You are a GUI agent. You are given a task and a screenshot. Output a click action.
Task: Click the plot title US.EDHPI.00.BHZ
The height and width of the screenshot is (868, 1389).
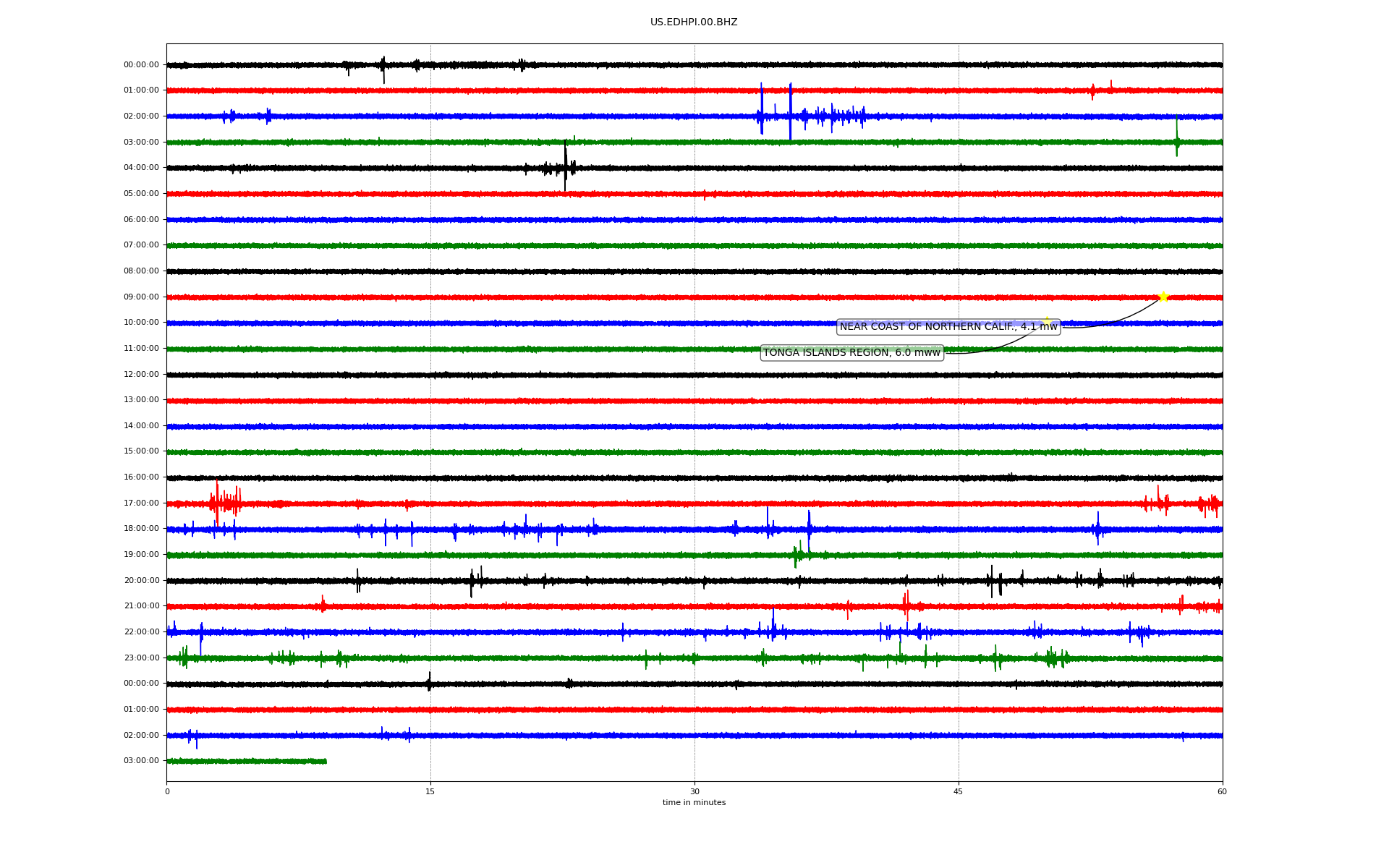694,22
